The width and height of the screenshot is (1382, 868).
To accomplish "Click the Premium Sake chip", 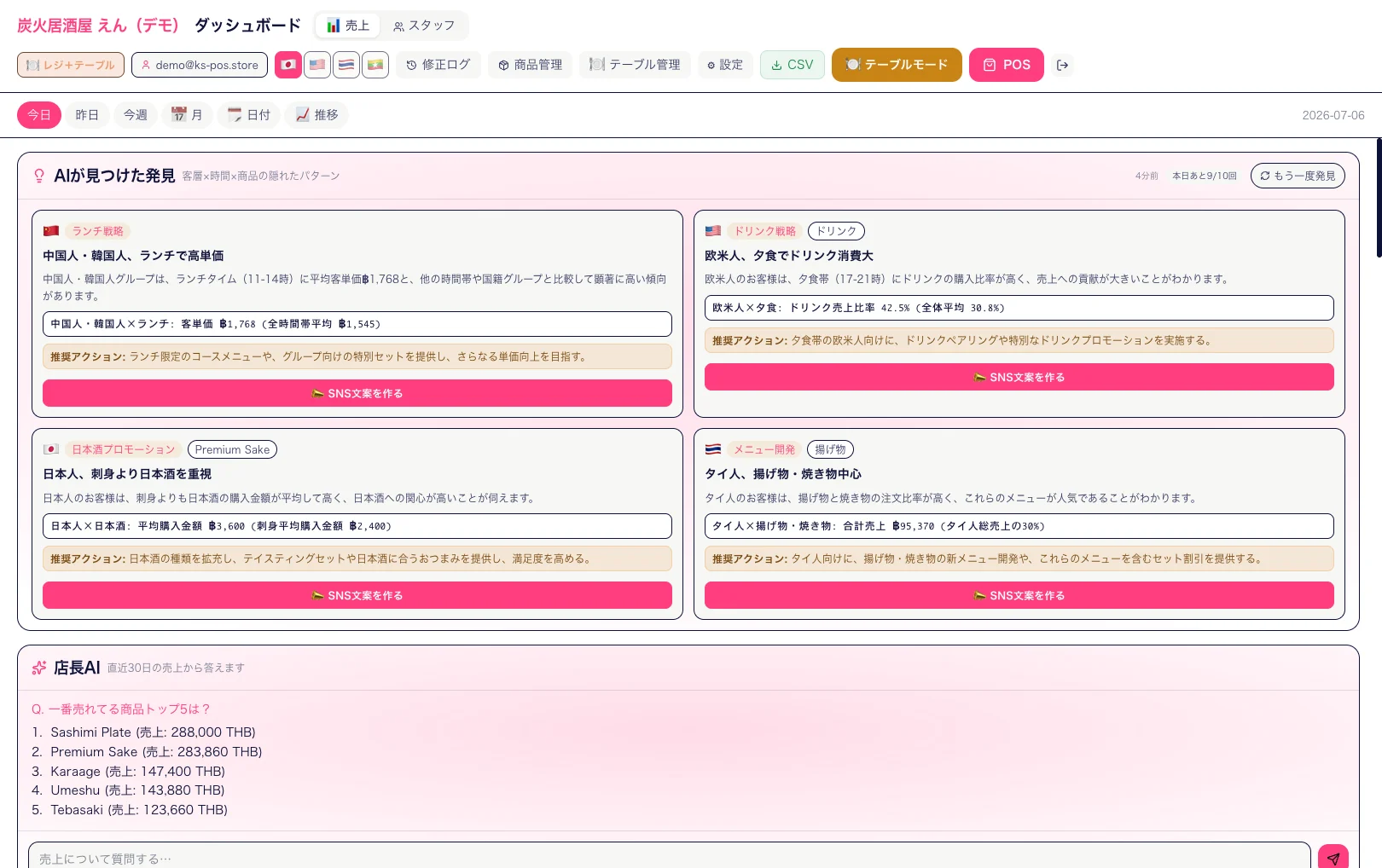I will [x=232, y=449].
